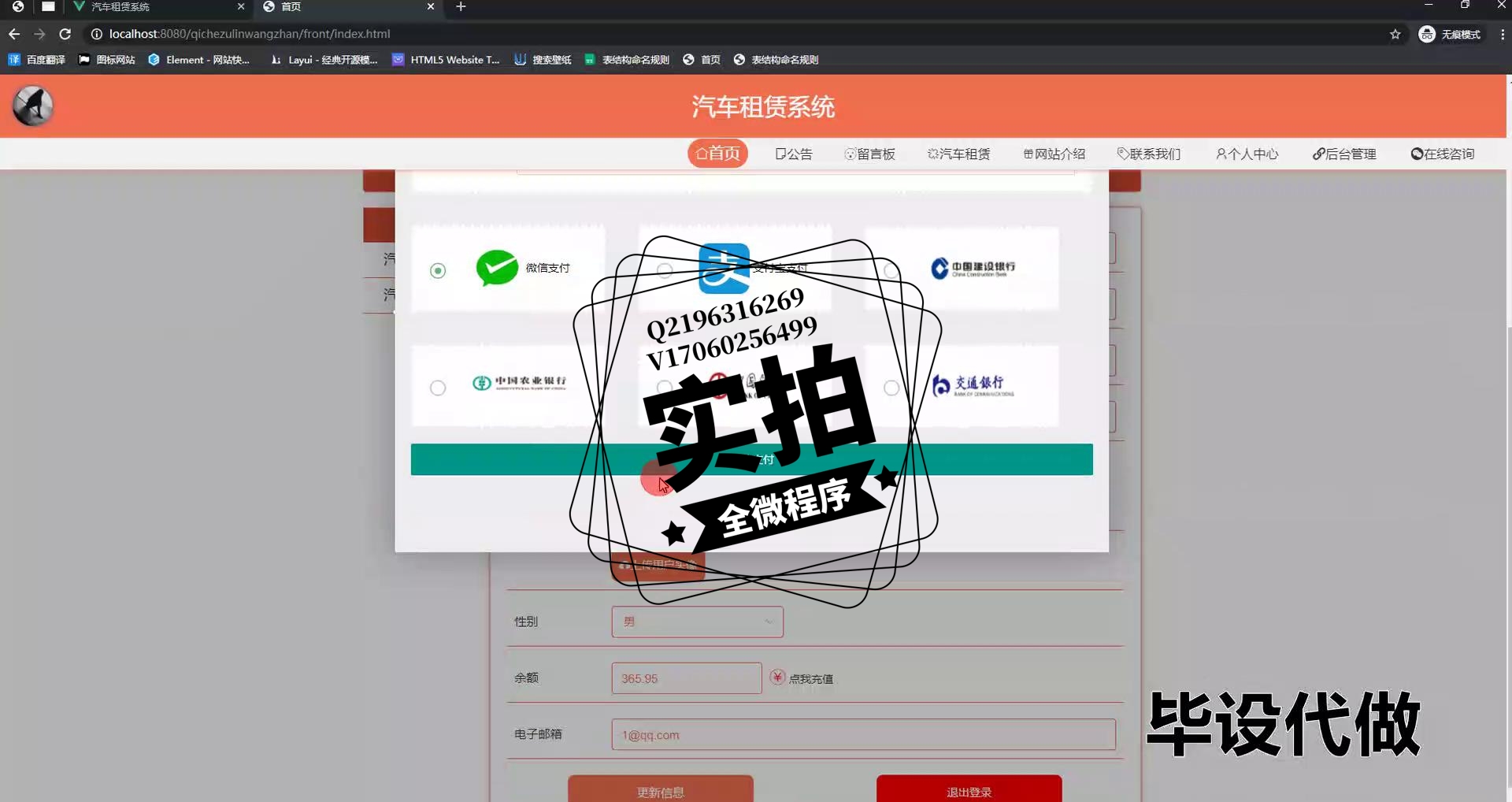
Task: Open the Chrome three-dot menu
Action: 1502,34
